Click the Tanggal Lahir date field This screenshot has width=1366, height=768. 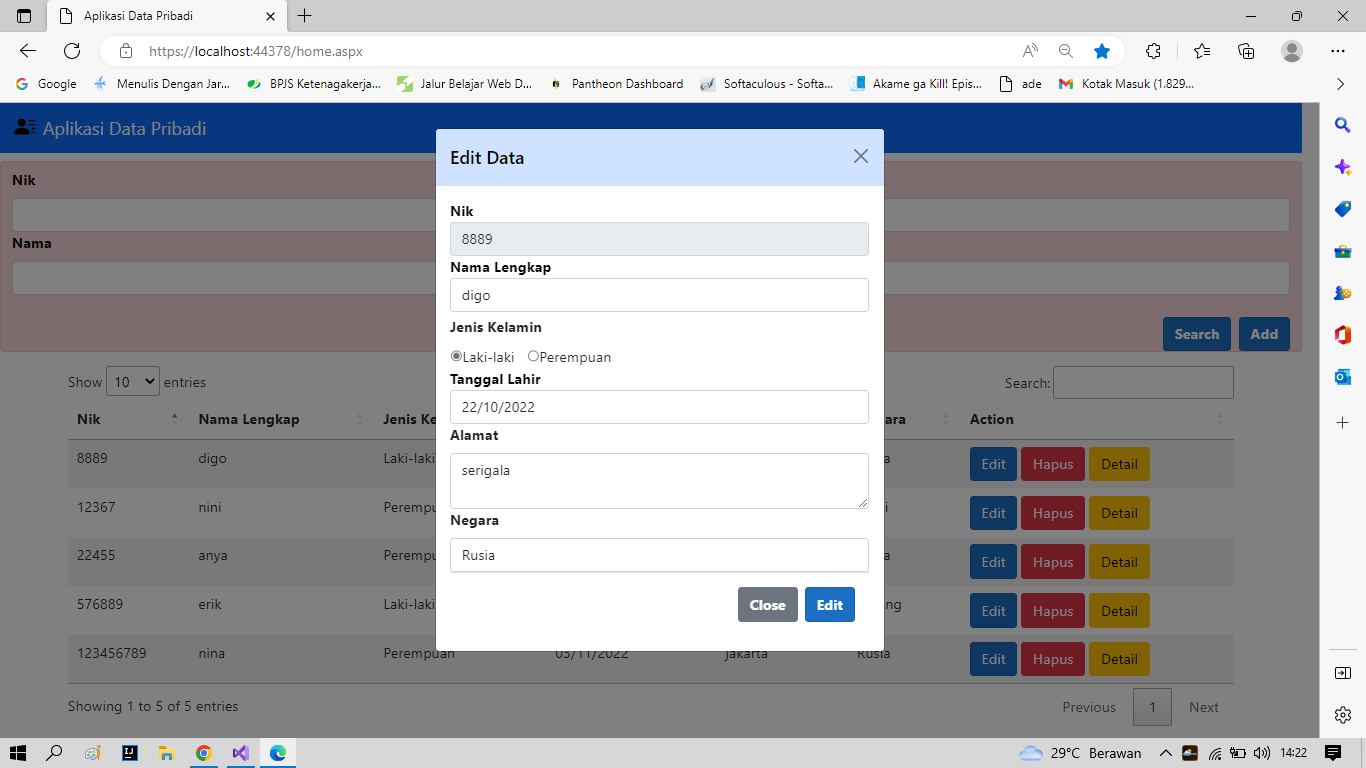coord(659,407)
